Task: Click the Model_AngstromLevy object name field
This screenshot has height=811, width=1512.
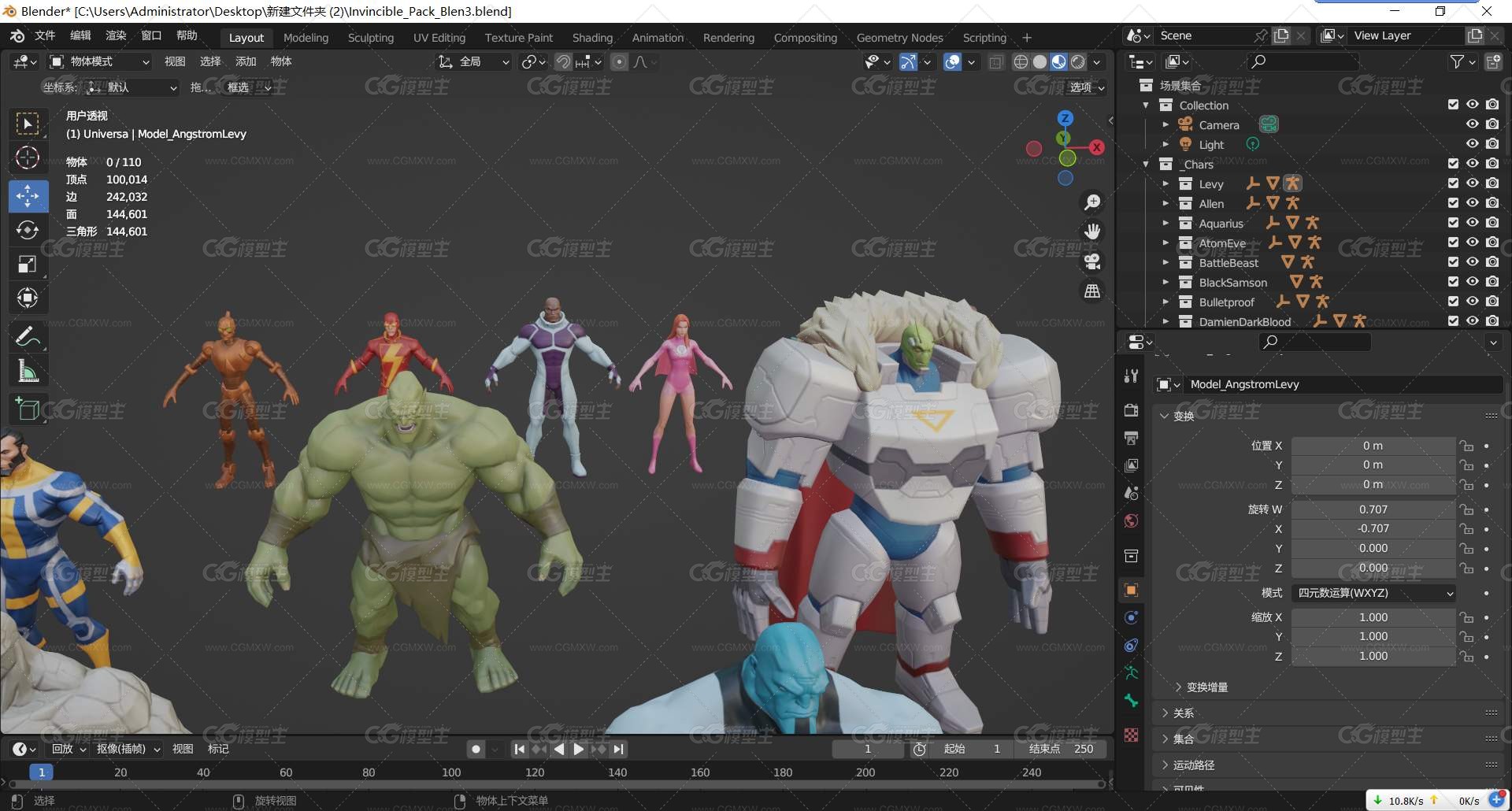Action: click(1344, 384)
